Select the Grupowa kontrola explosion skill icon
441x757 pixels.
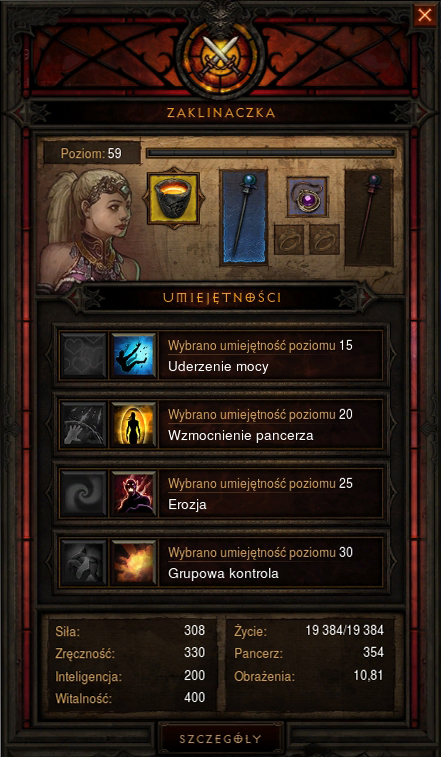(133, 562)
